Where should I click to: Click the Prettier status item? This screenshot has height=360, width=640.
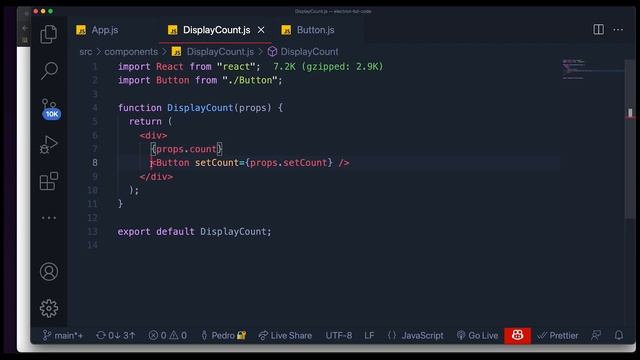coord(558,336)
